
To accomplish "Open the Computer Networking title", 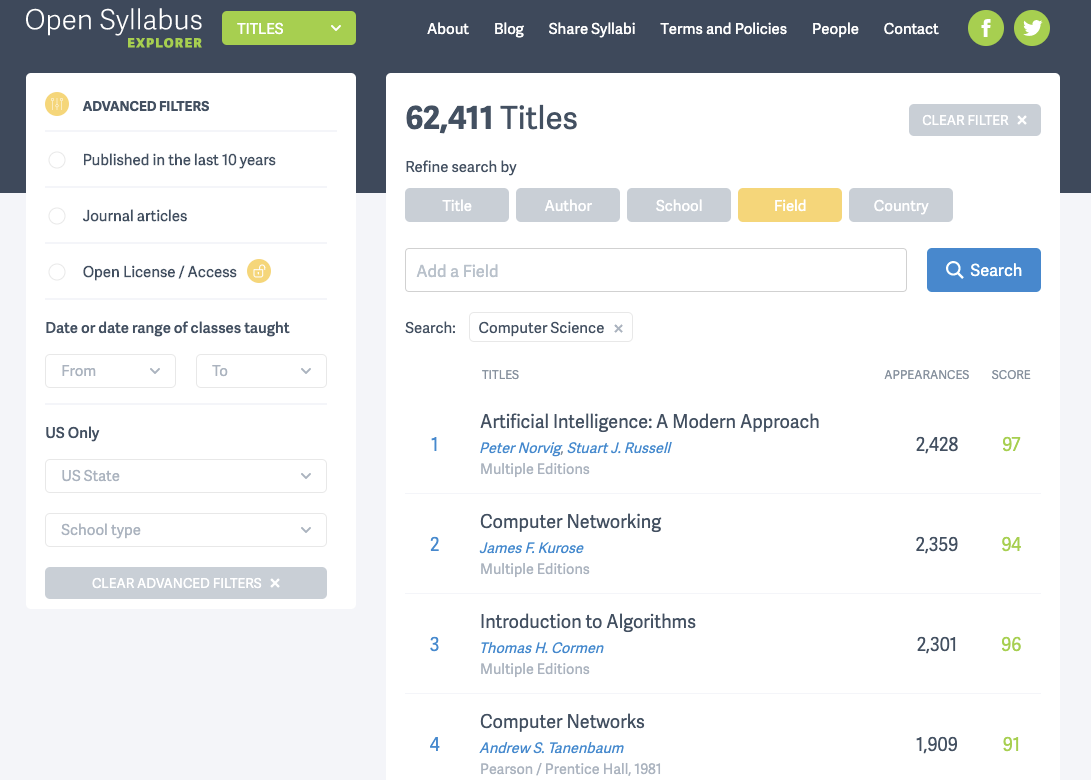I will point(571,522).
